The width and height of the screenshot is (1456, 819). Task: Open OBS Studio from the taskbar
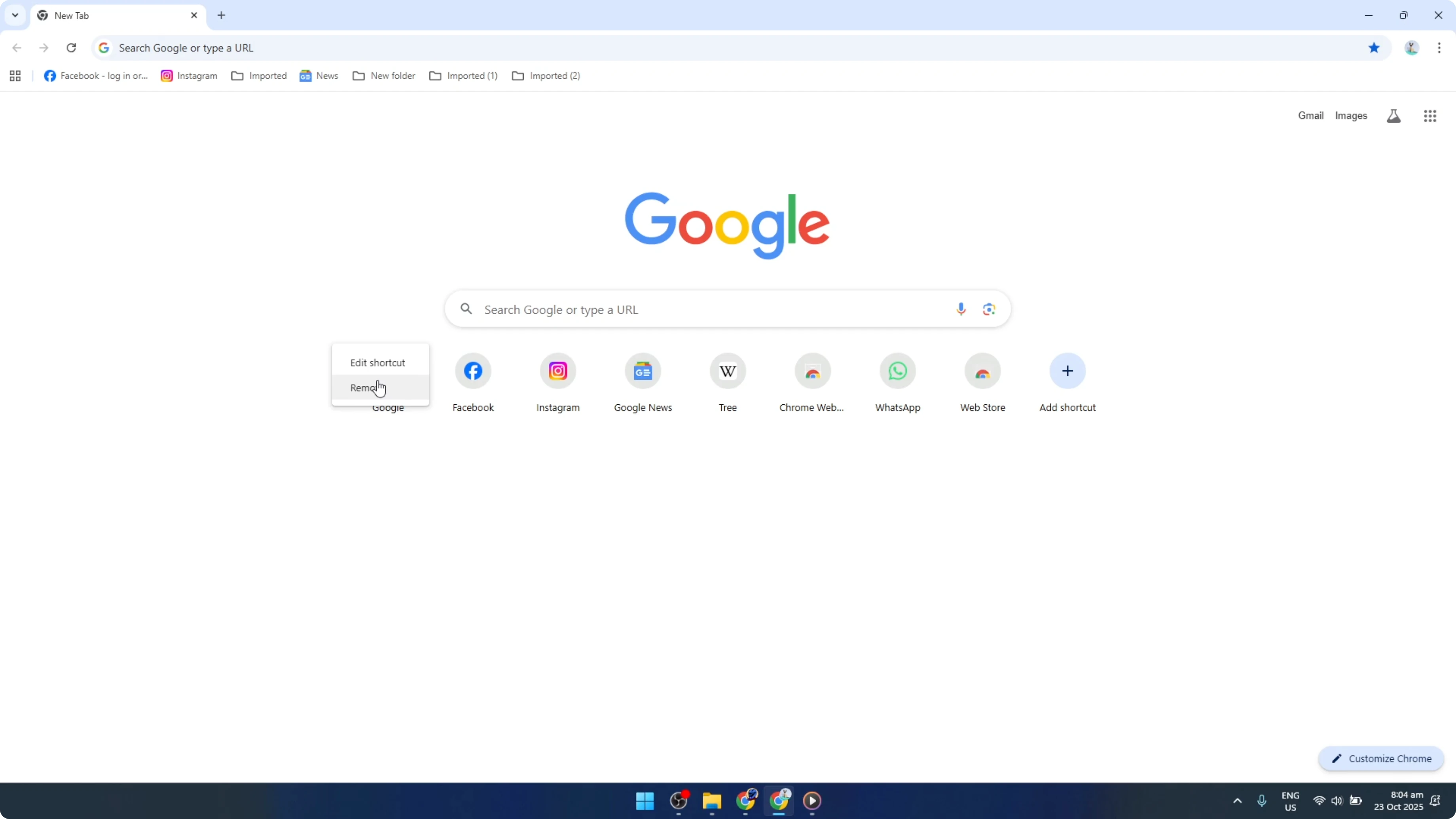678,800
